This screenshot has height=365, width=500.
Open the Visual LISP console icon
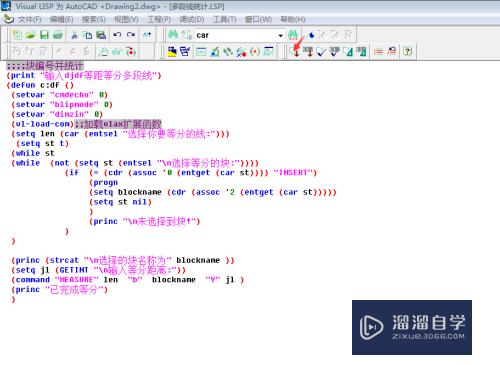(x=201, y=52)
